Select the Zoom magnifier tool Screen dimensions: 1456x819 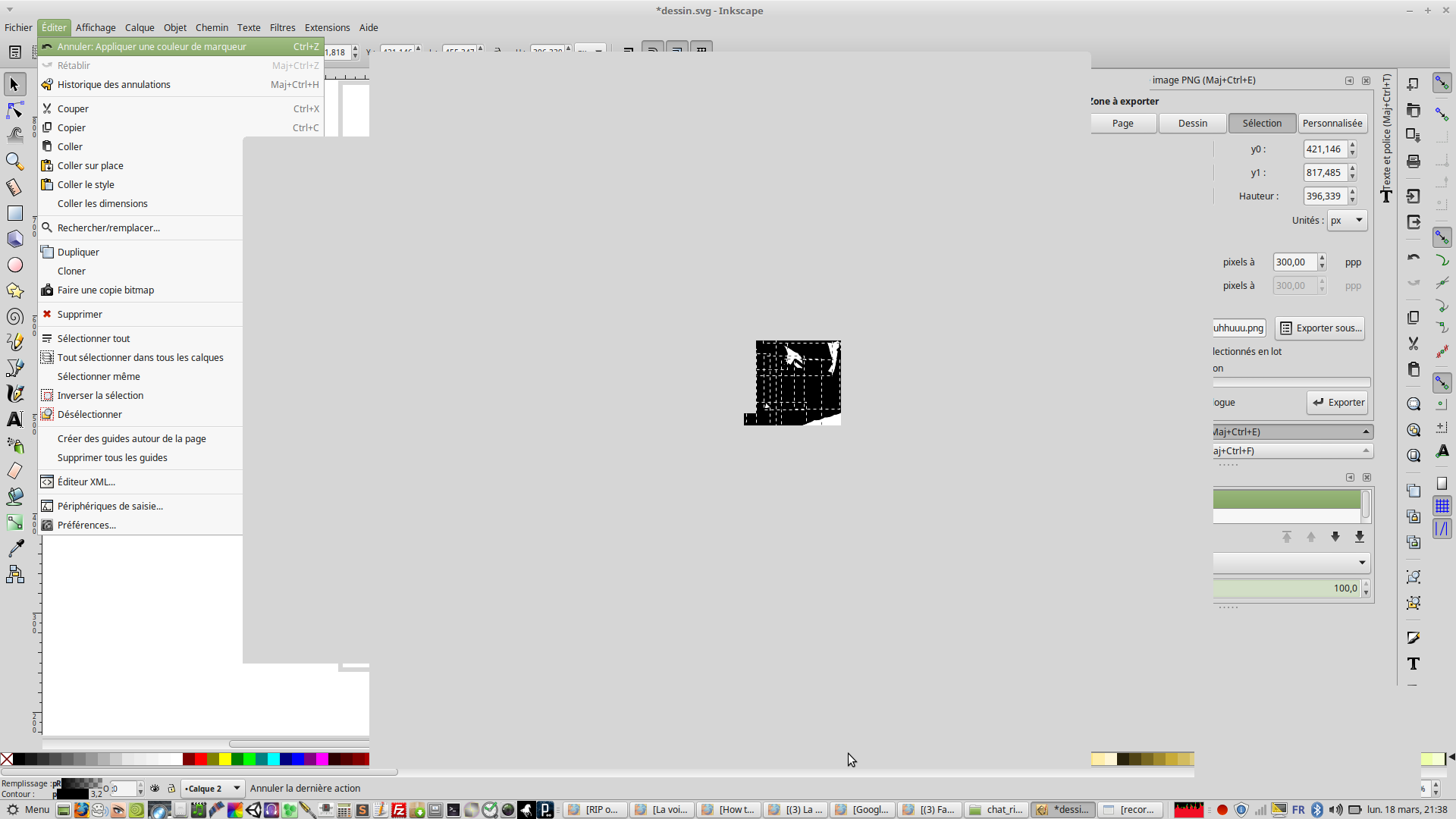click(x=14, y=162)
